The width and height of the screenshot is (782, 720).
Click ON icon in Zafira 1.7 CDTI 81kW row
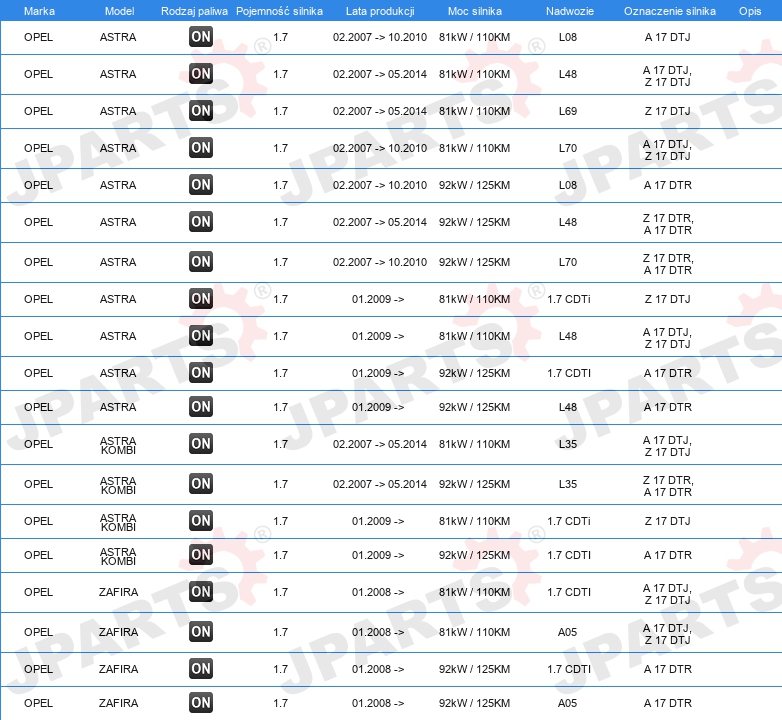[201, 592]
